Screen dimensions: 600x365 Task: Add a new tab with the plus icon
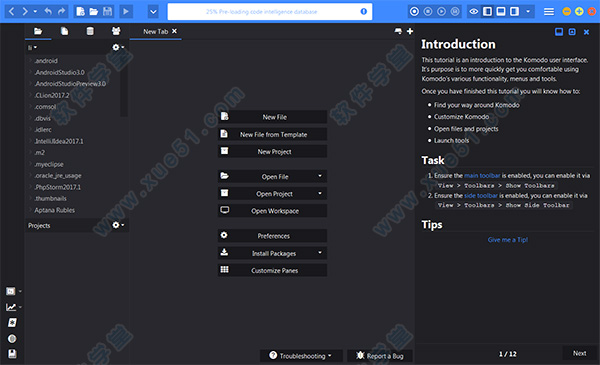[x=410, y=31]
